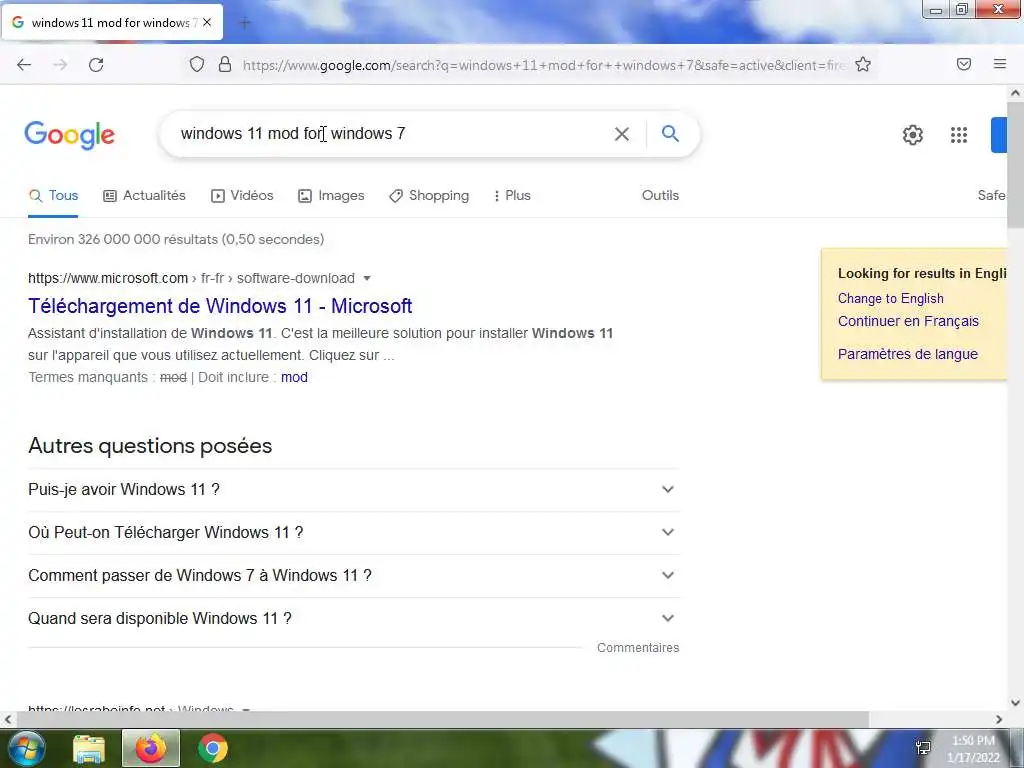The height and width of the screenshot is (768, 1024).
Task: Choose Change to English
Action: (x=891, y=298)
